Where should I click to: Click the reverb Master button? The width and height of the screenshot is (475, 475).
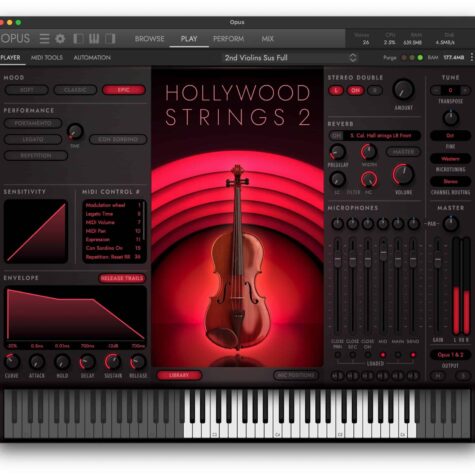pyautogui.click(x=403, y=152)
